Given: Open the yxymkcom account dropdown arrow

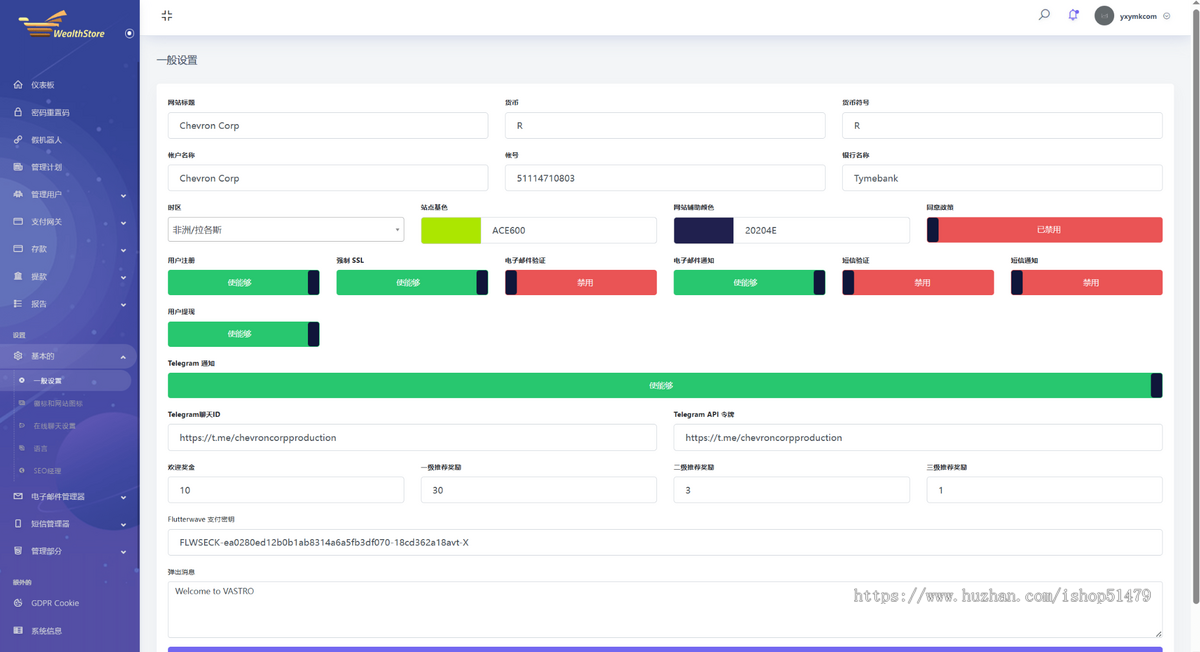Looking at the screenshot, I should 1167,16.
